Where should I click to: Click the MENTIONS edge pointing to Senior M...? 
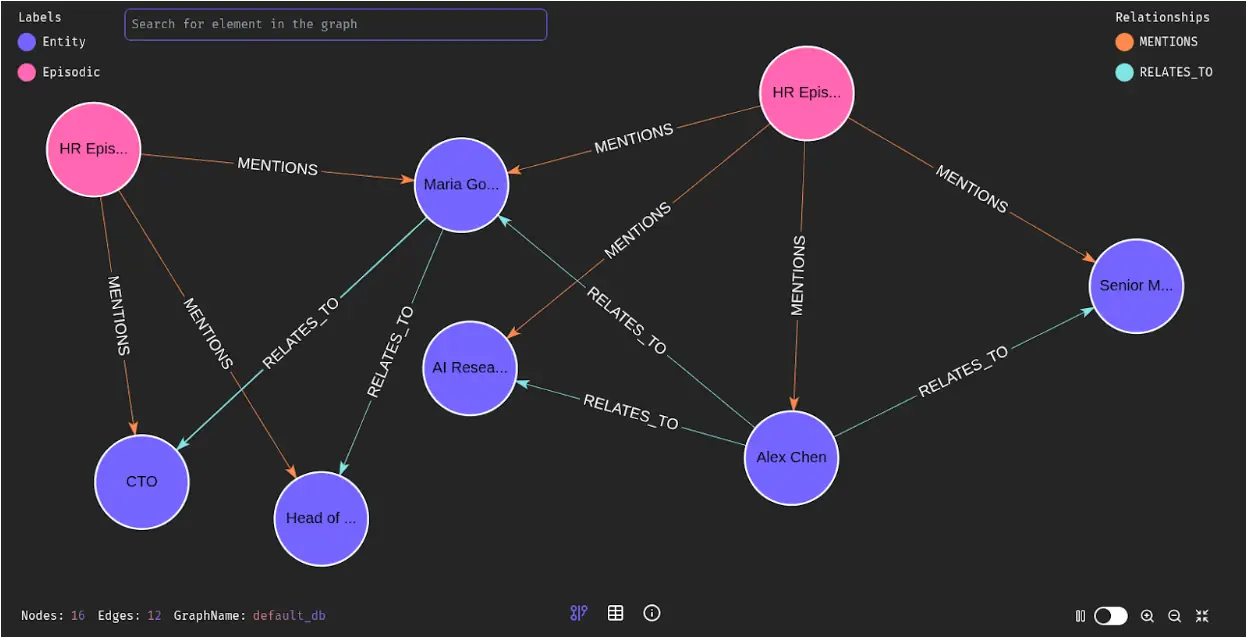click(972, 188)
